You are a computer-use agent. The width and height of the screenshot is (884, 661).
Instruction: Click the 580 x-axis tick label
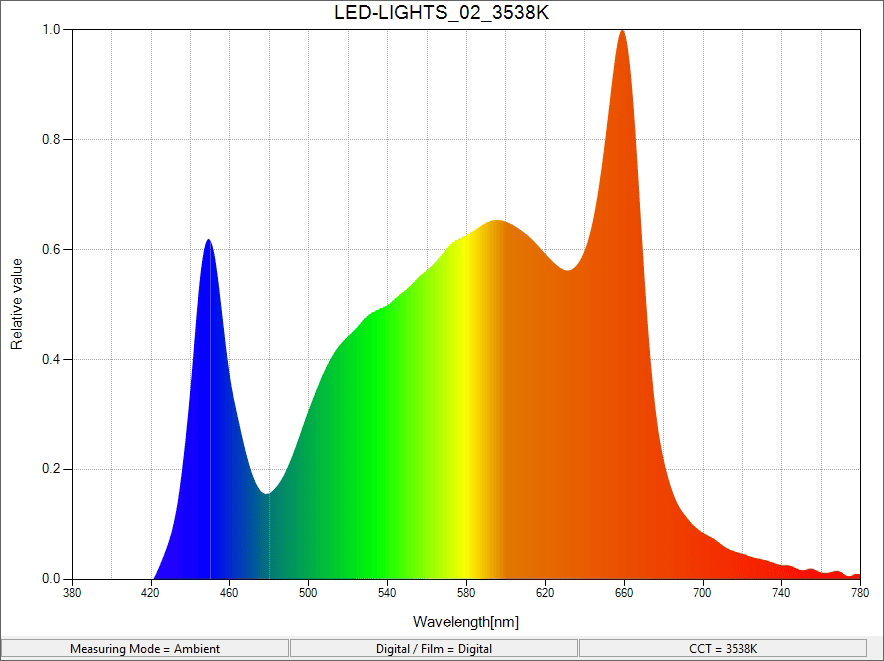click(x=466, y=593)
